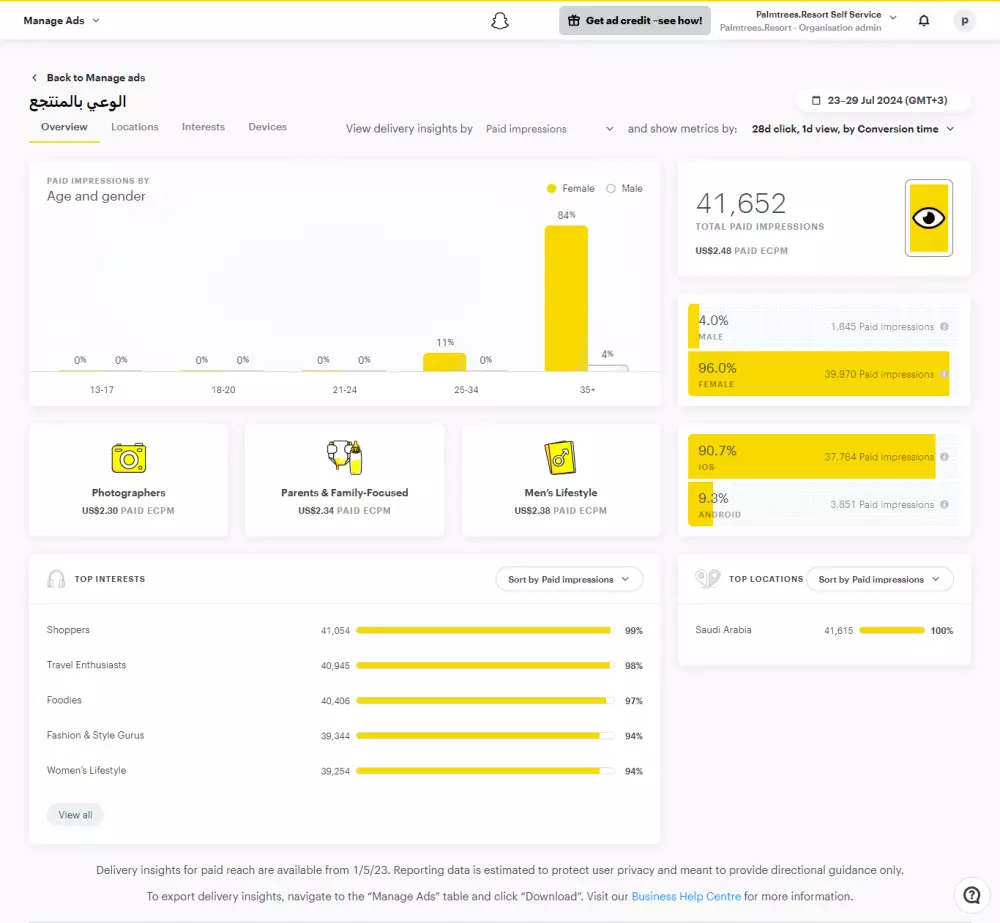Click the help chat bubble icon
This screenshot has width=1000, height=923.
click(x=971, y=895)
